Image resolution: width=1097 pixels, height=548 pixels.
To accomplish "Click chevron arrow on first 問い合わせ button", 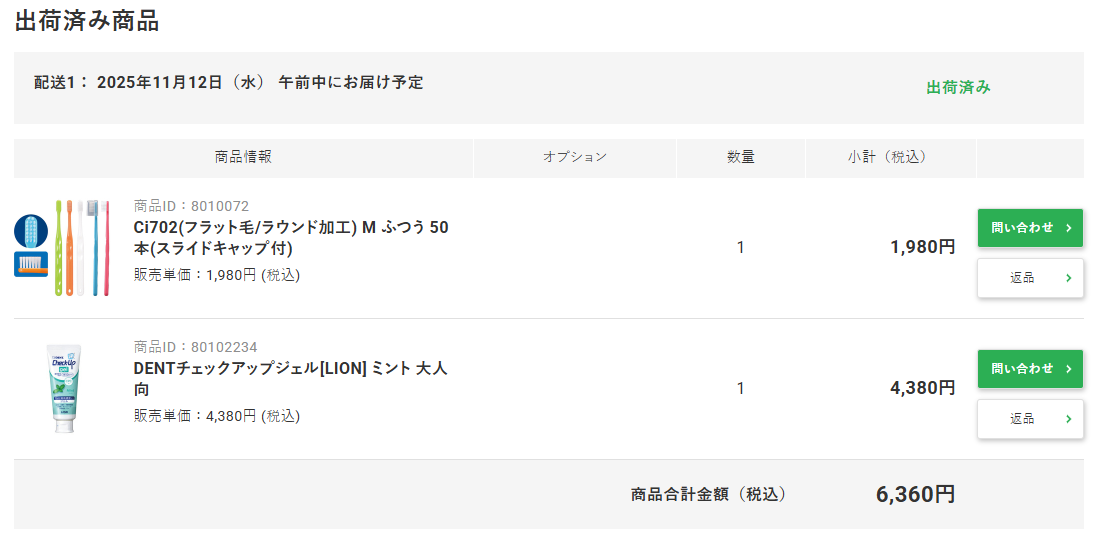I will point(1068,228).
